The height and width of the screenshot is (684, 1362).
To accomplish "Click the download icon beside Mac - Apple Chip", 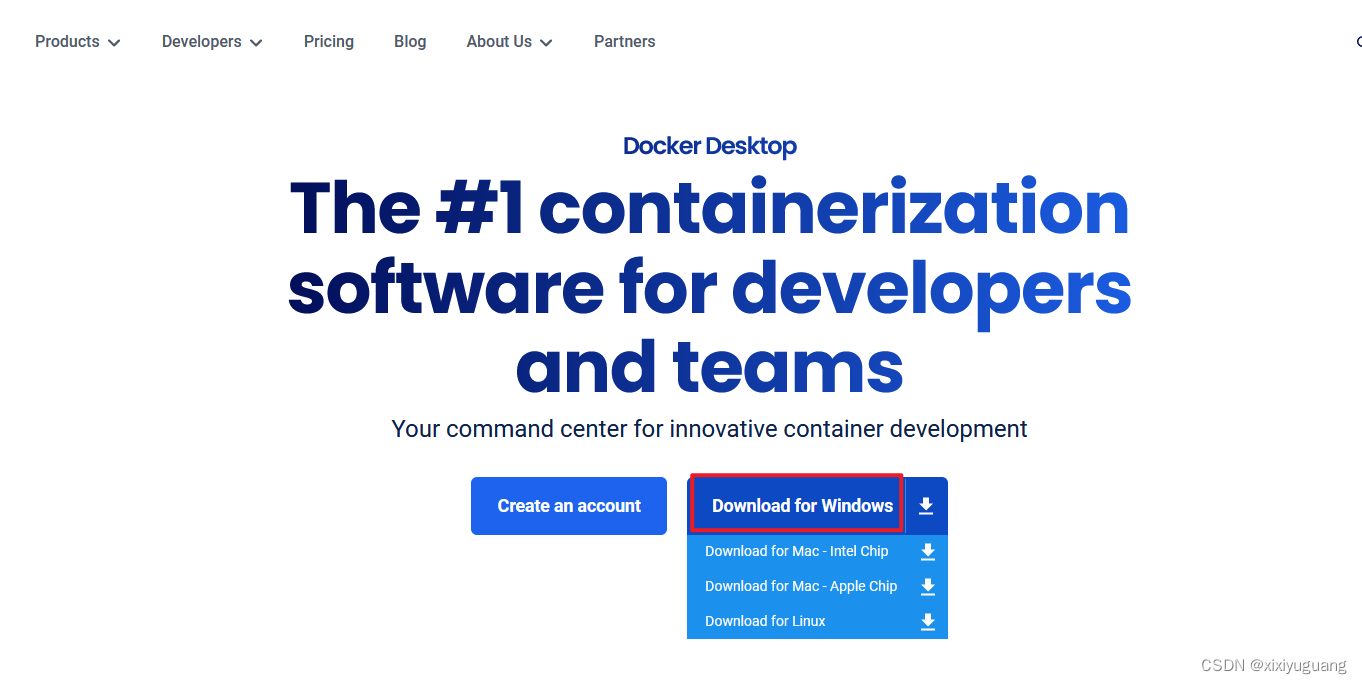I will click(927, 586).
